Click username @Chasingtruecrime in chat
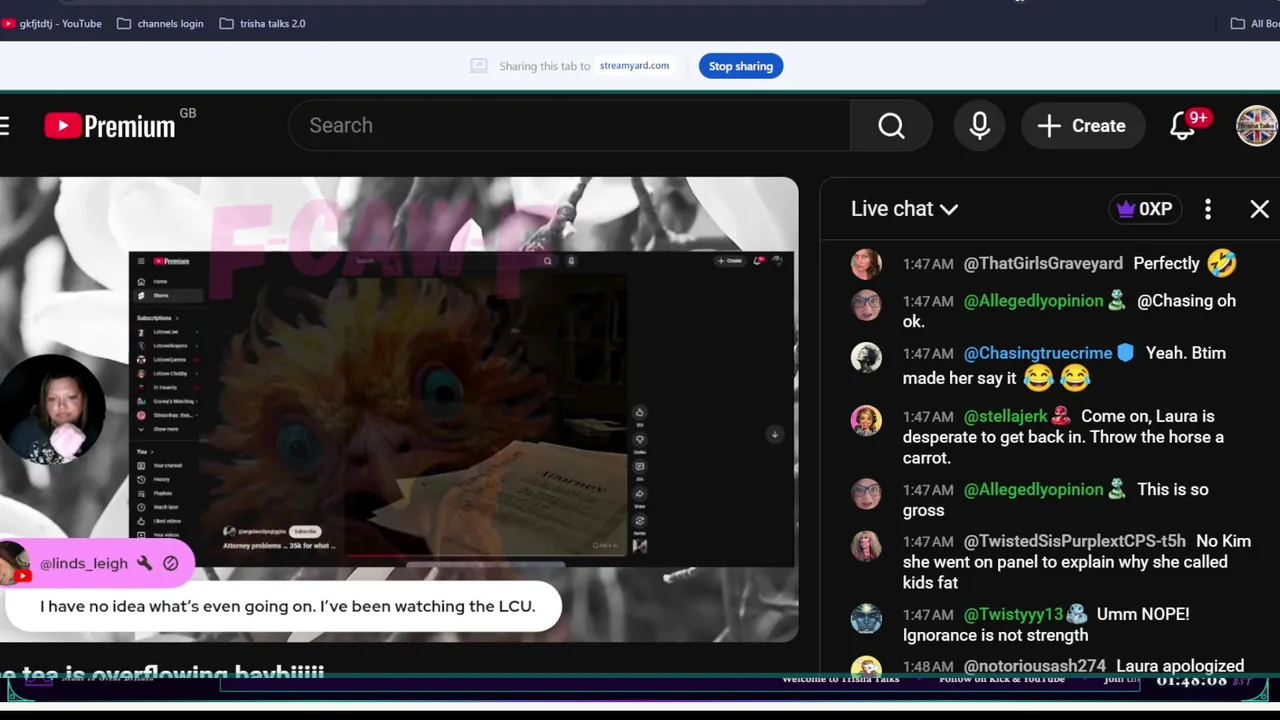 [x=1038, y=353]
